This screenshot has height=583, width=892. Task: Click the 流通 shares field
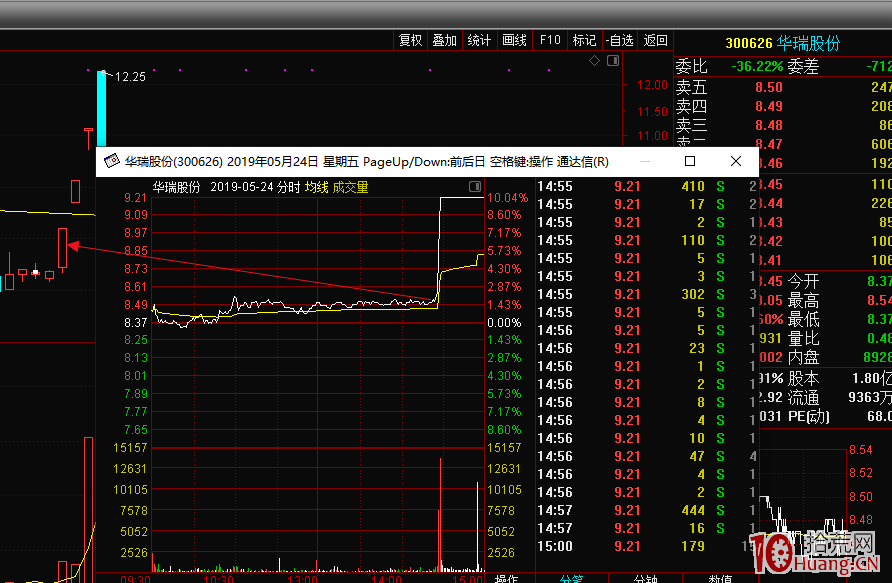click(x=840, y=397)
